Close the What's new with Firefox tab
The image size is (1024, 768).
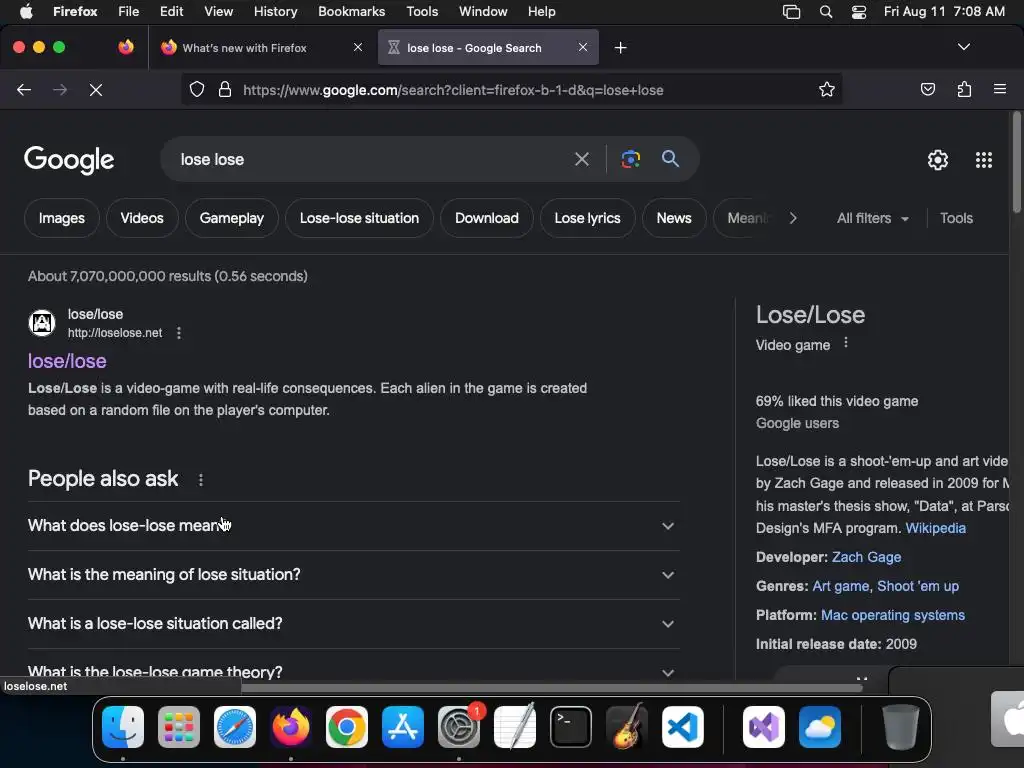coord(358,47)
